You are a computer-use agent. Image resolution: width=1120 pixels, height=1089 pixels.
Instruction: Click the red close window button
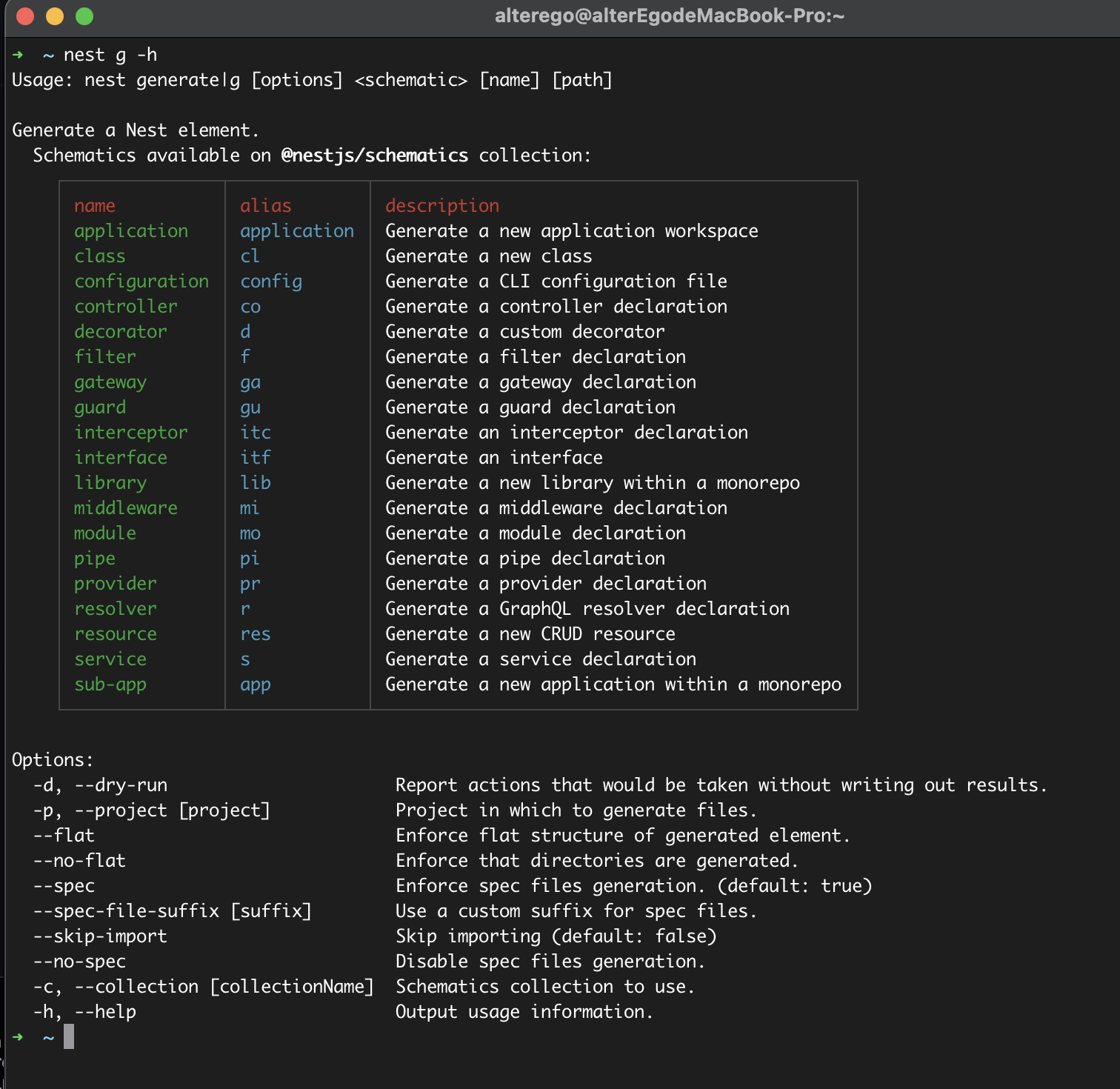[x=25, y=16]
